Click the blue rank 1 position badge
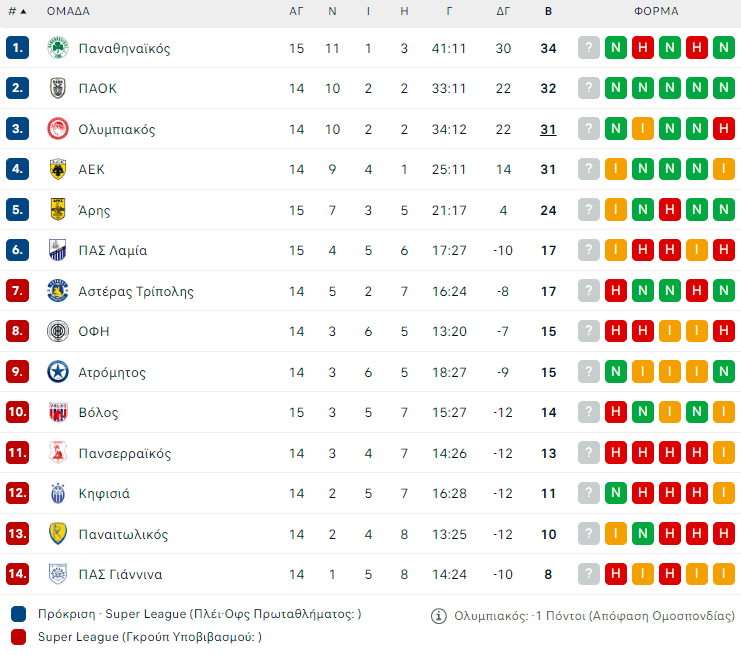The width and height of the screenshot is (741, 655). (17, 48)
